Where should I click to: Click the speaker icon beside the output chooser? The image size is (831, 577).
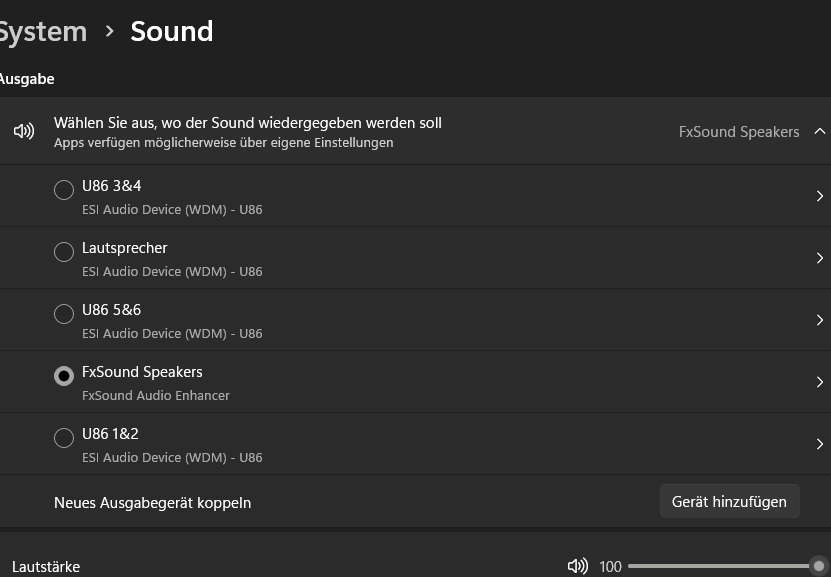pyautogui.click(x=24, y=132)
